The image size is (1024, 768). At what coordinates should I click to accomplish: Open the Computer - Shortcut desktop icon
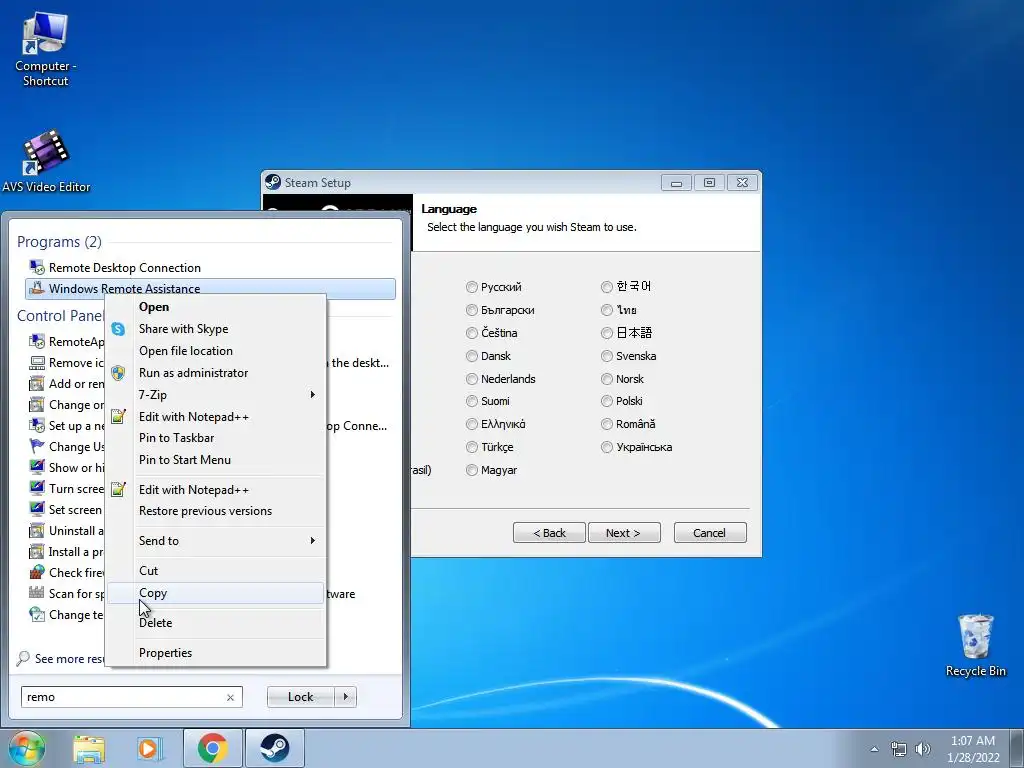45,50
